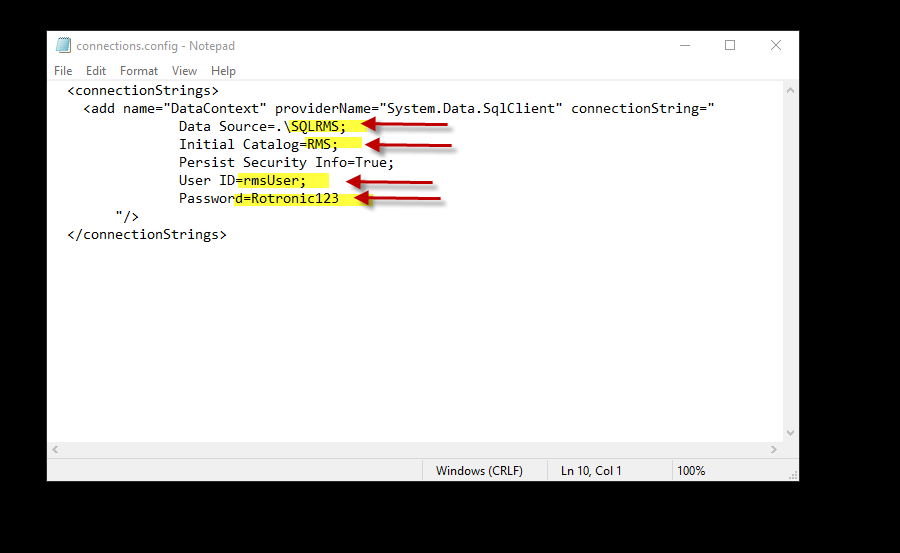Close the connections.config Notepad window
Screen dimensions: 900x553
776,45
